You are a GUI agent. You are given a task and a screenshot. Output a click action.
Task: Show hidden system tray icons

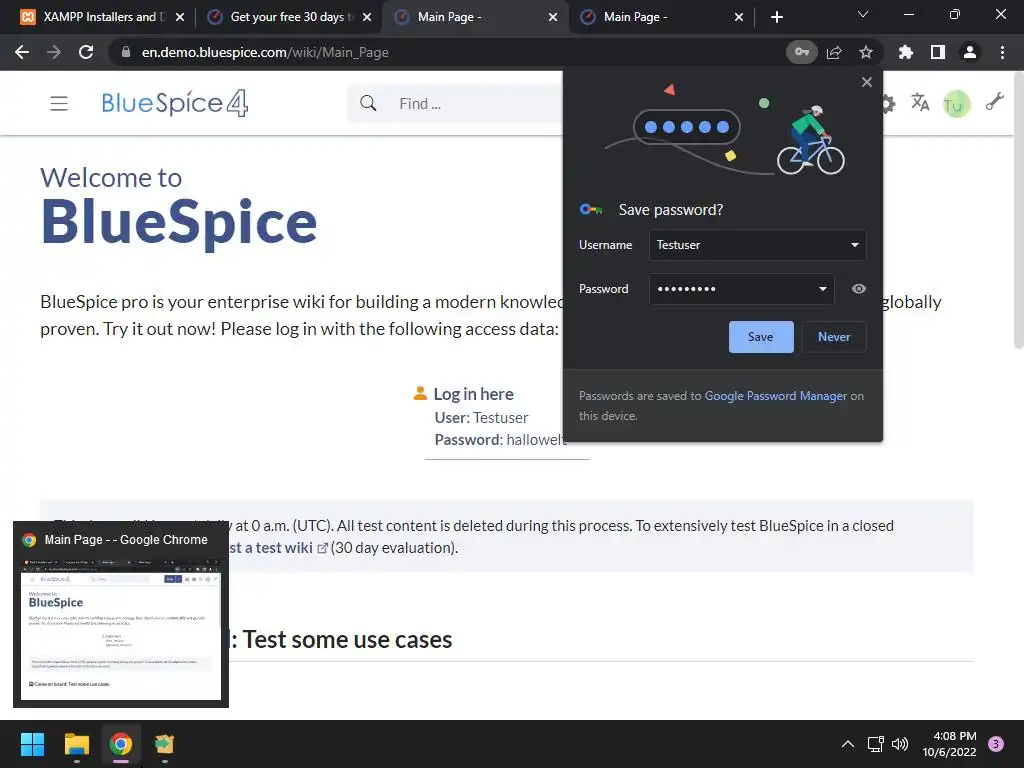(848, 744)
